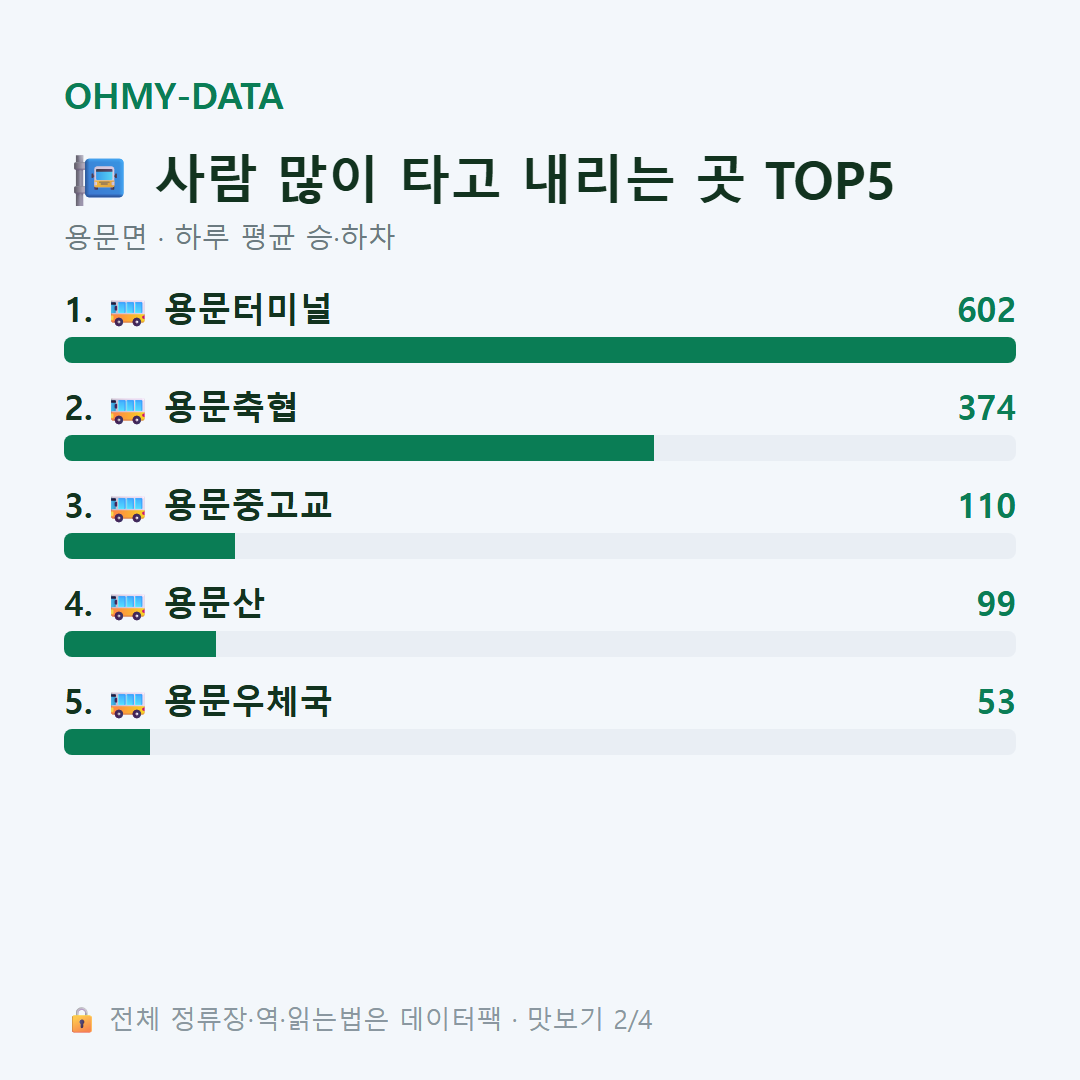Click the 용문터미널 full progress bar
This screenshot has width=1080, height=1080.
coord(540,350)
